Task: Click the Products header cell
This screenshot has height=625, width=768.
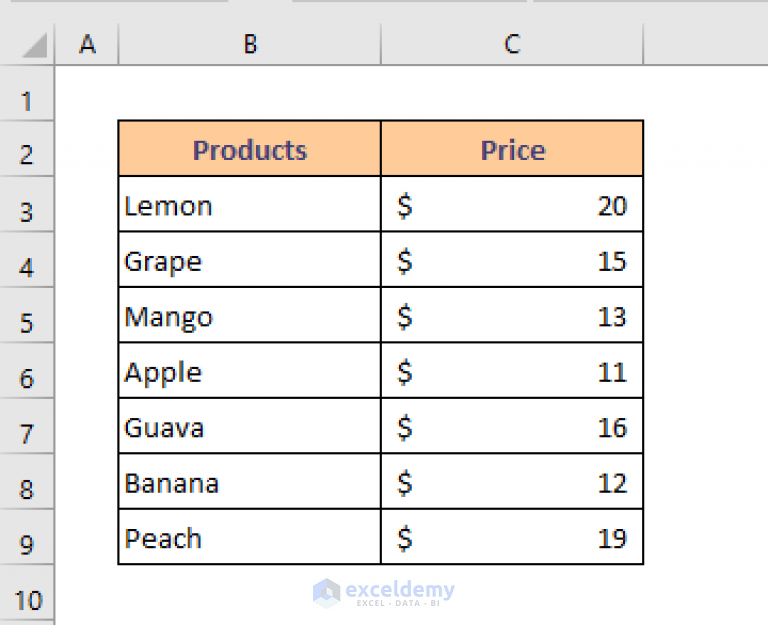Action: coord(250,149)
